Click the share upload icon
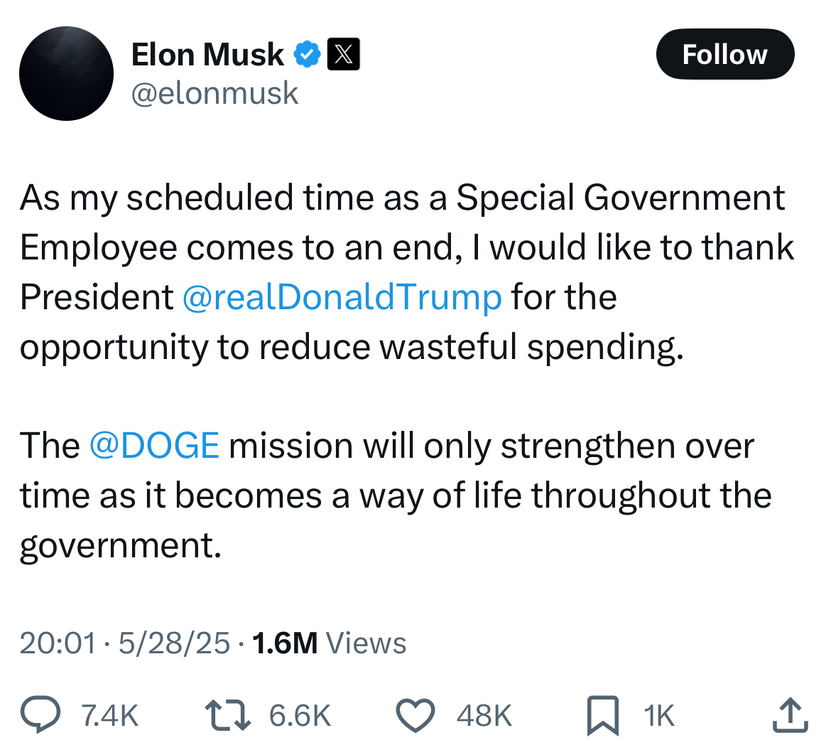 790,714
